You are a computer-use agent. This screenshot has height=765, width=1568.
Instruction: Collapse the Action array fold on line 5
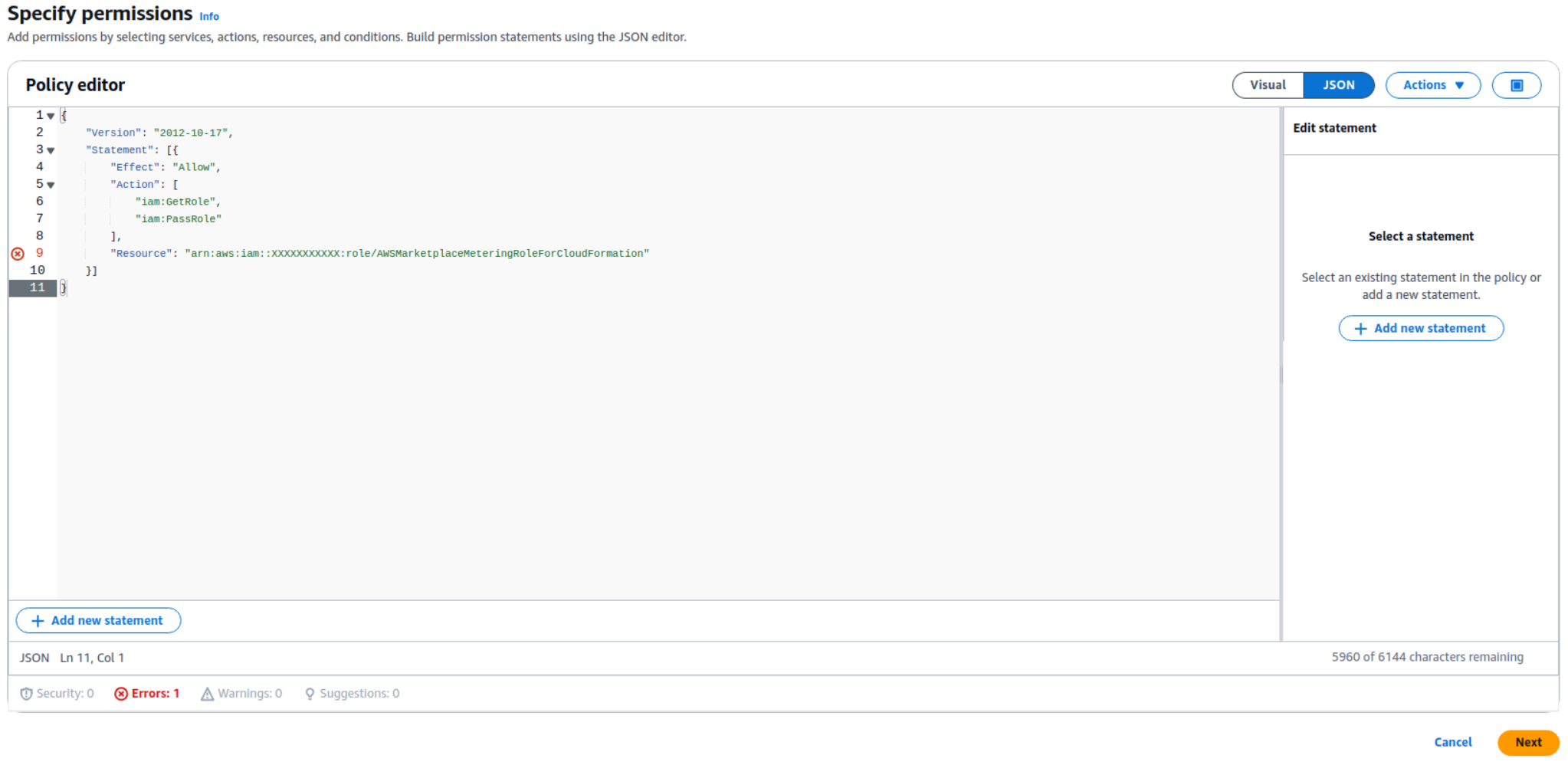(51, 185)
